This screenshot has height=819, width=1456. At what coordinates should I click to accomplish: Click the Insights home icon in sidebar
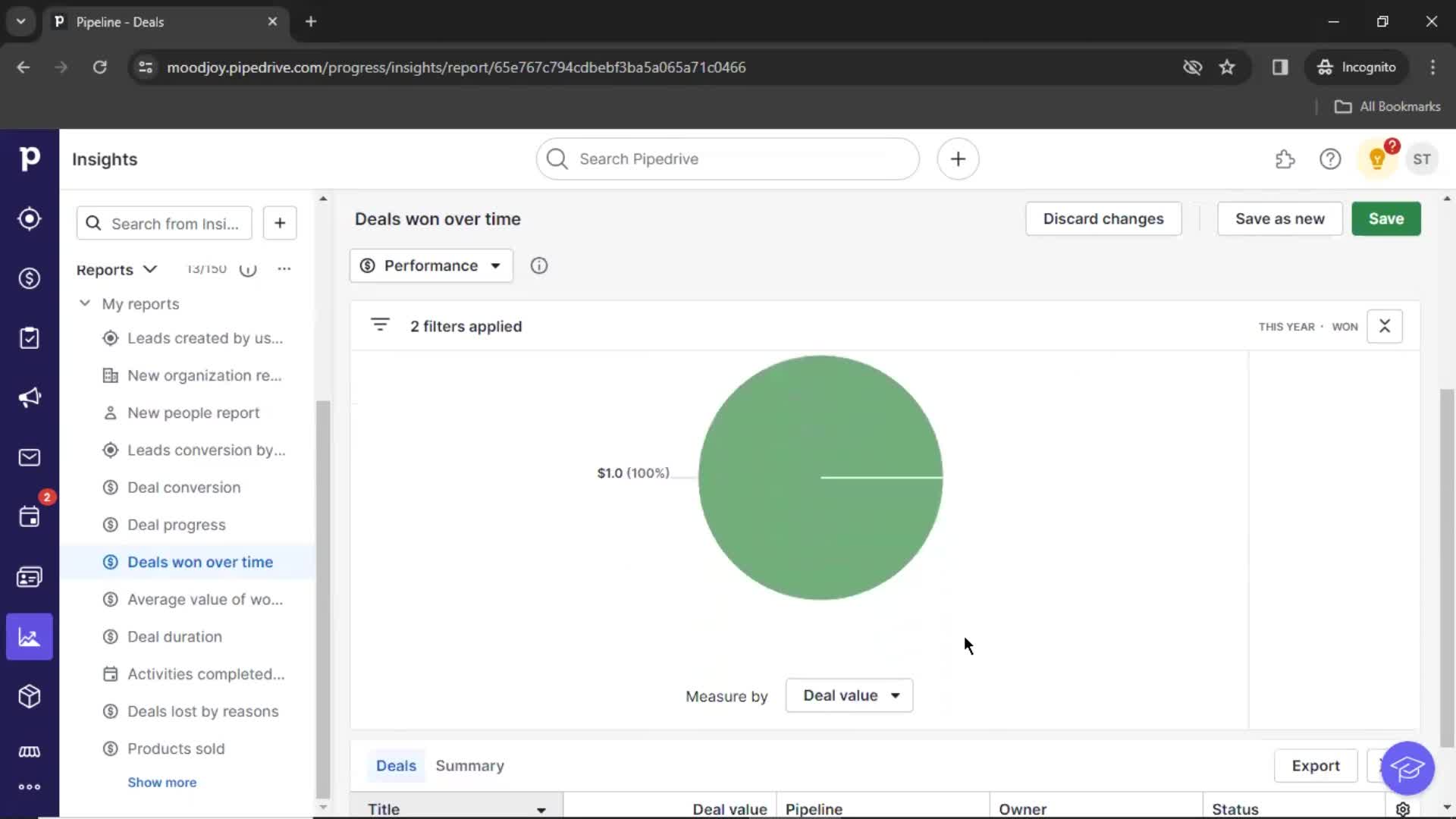[x=30, y=638]
